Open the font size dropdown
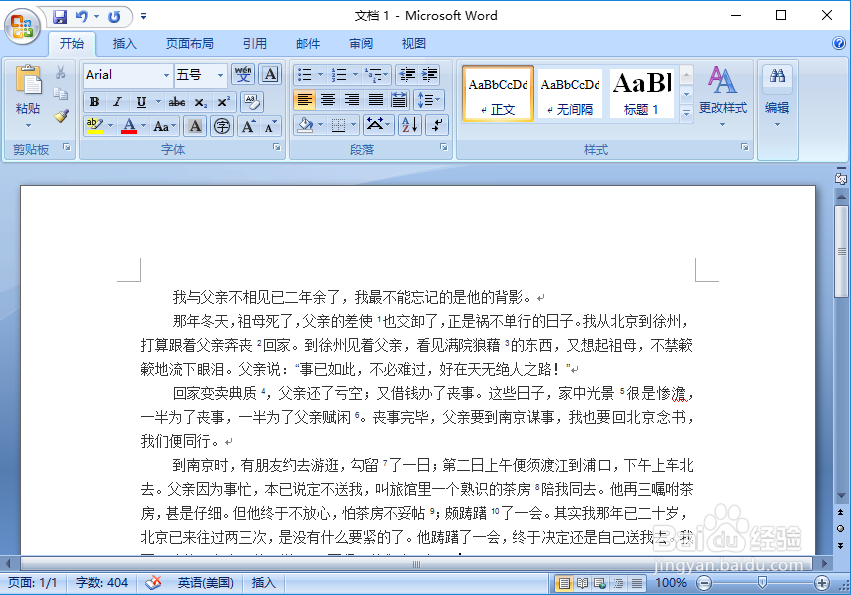The width and height of the screenshot is (851, 595). pos(220,75)
